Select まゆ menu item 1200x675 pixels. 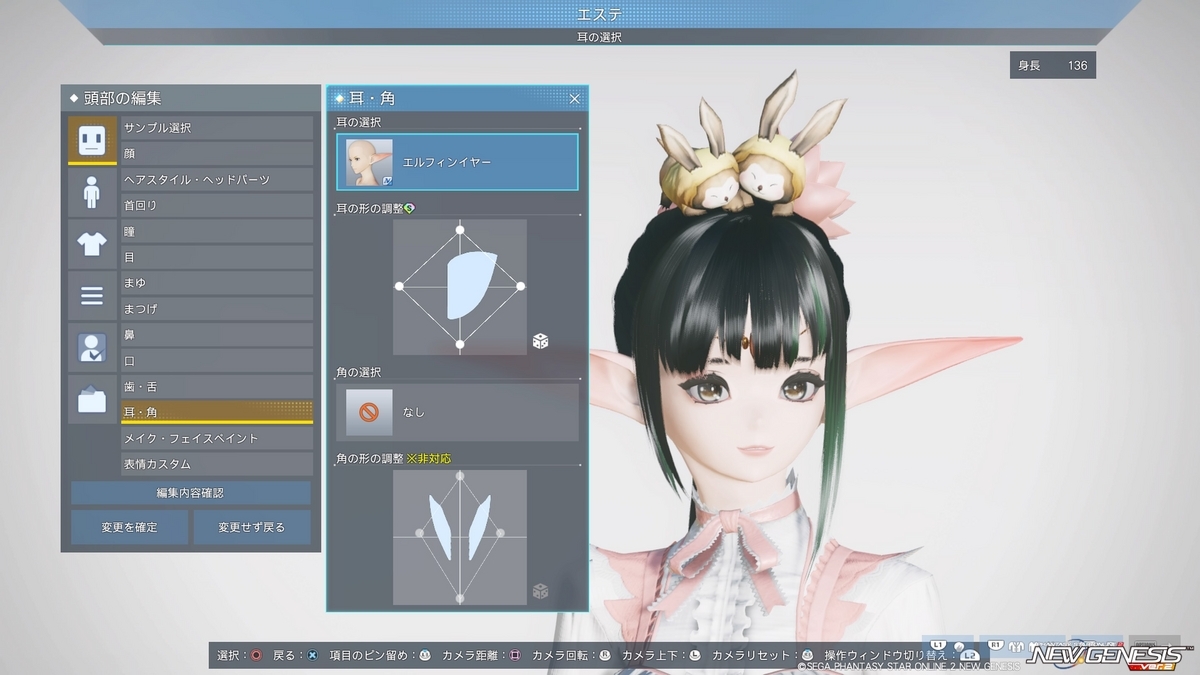(x=217, y=283)
